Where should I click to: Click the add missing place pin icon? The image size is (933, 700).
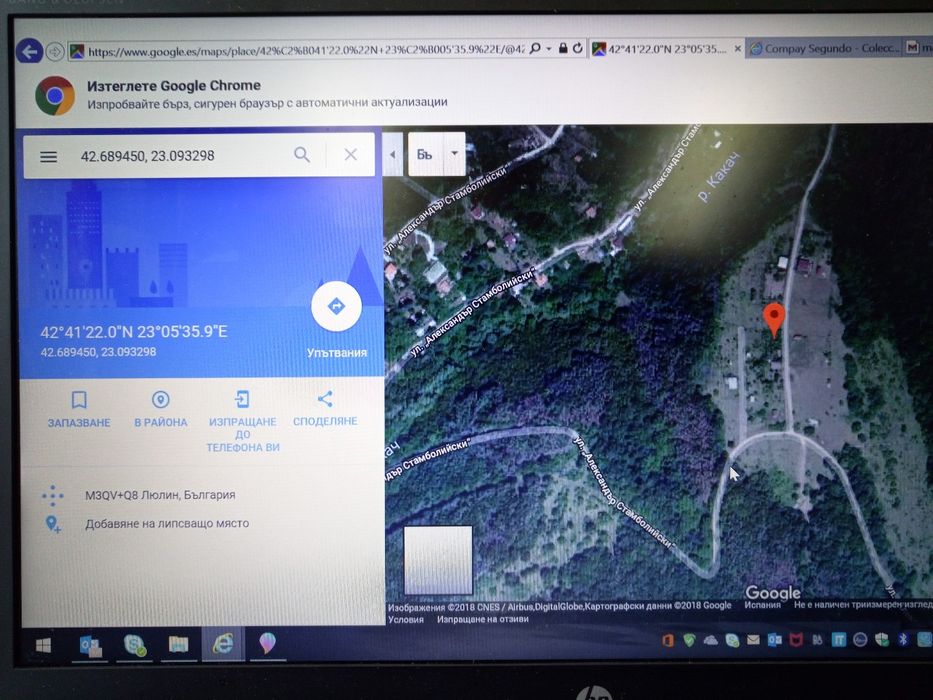[x=53, y=524]
